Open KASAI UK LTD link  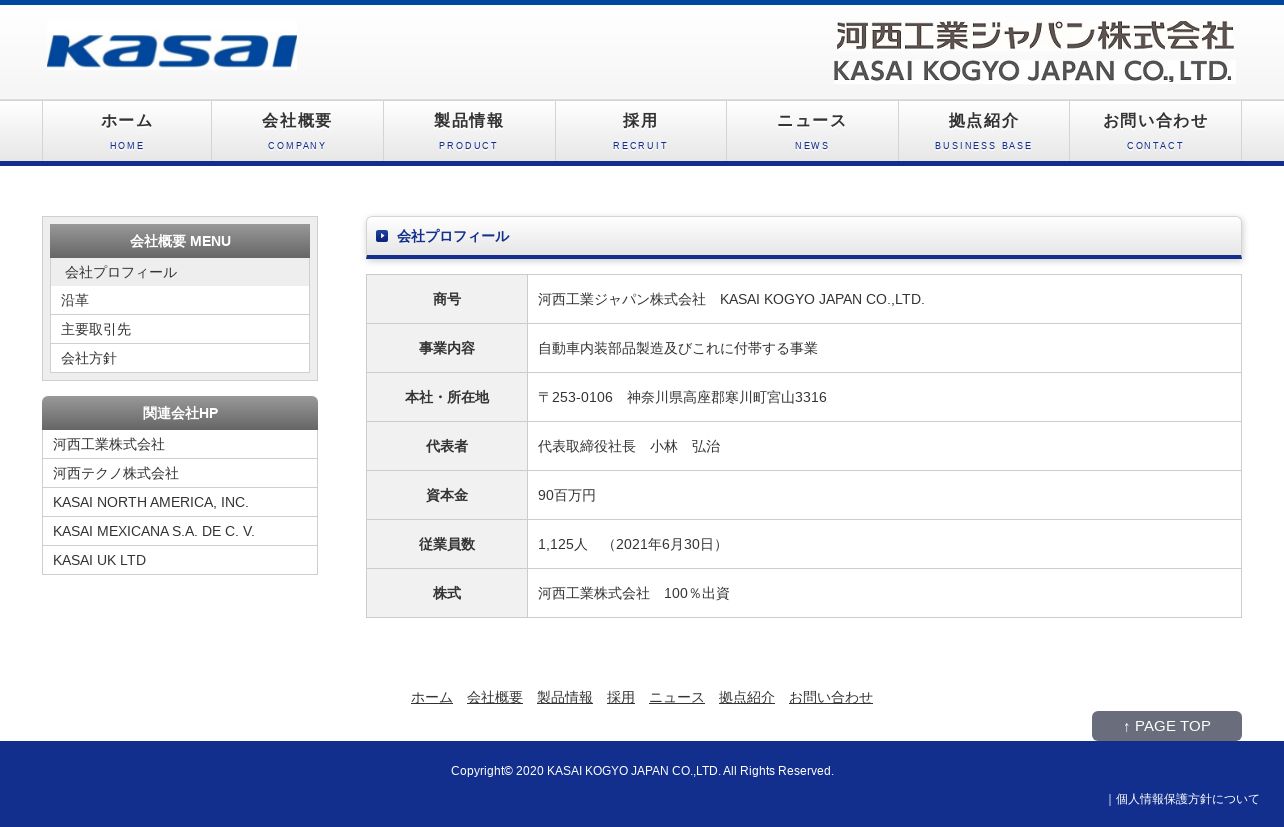(180, 560)
